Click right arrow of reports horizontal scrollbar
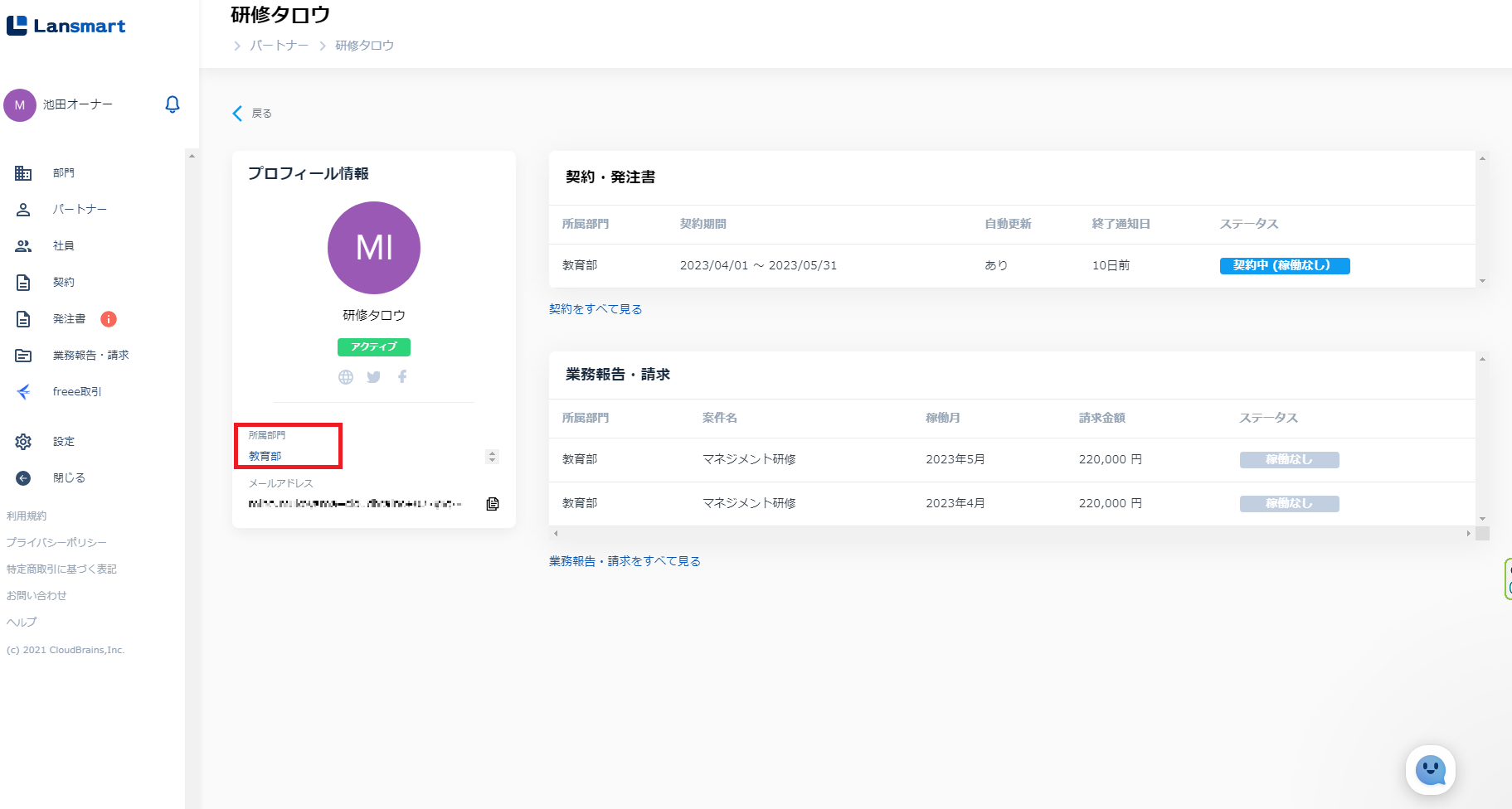This screenshot has width=1512, height=809. 1468,534
